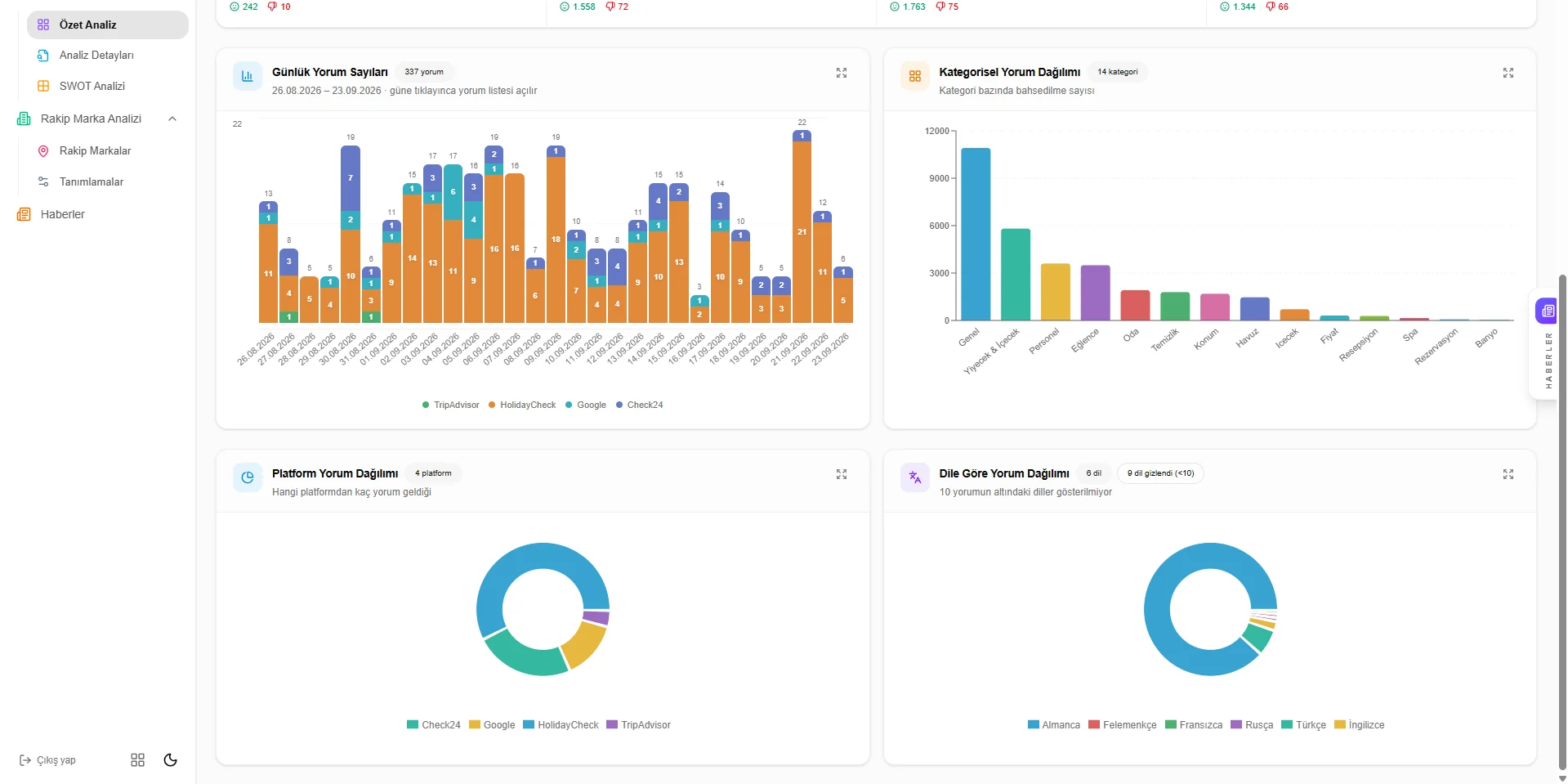Toggle Türkçe in the language legend
Image resolution: width=1568 pixels, height=784 pixels.
coord(1304,725)
